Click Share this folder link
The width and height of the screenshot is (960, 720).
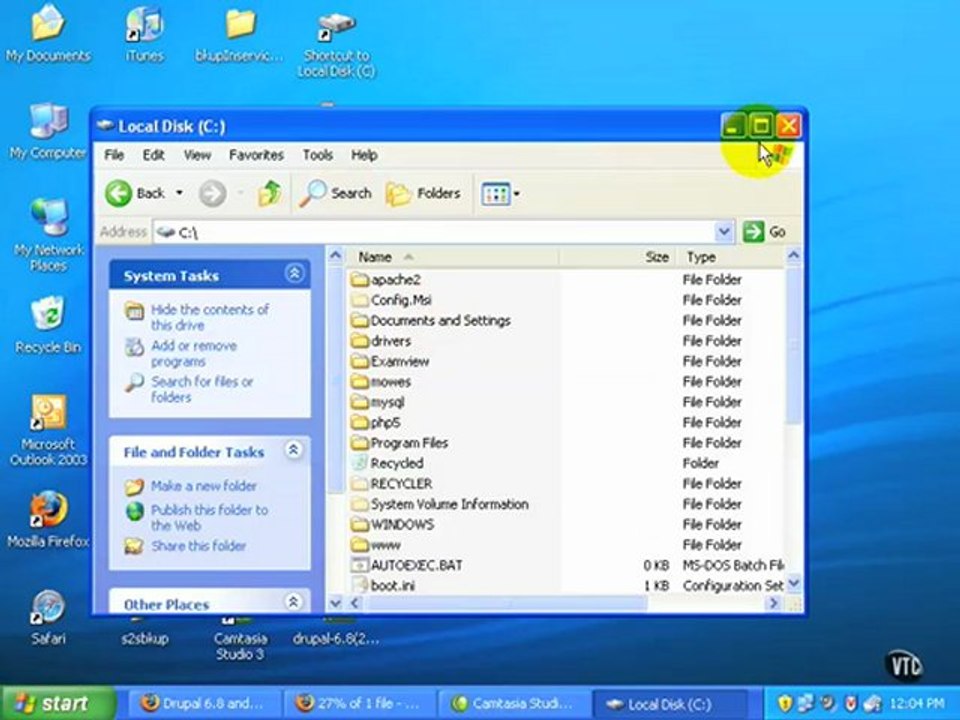[198, 546]
